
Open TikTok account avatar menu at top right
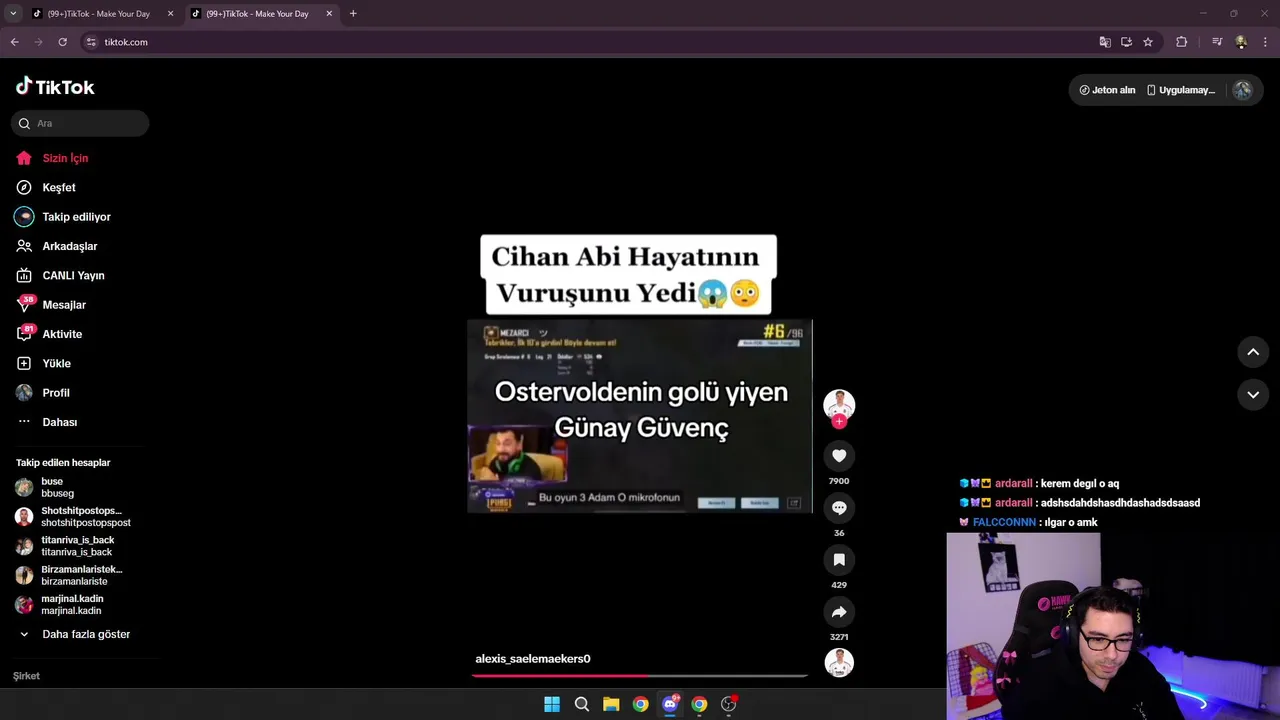(1242, 90)
